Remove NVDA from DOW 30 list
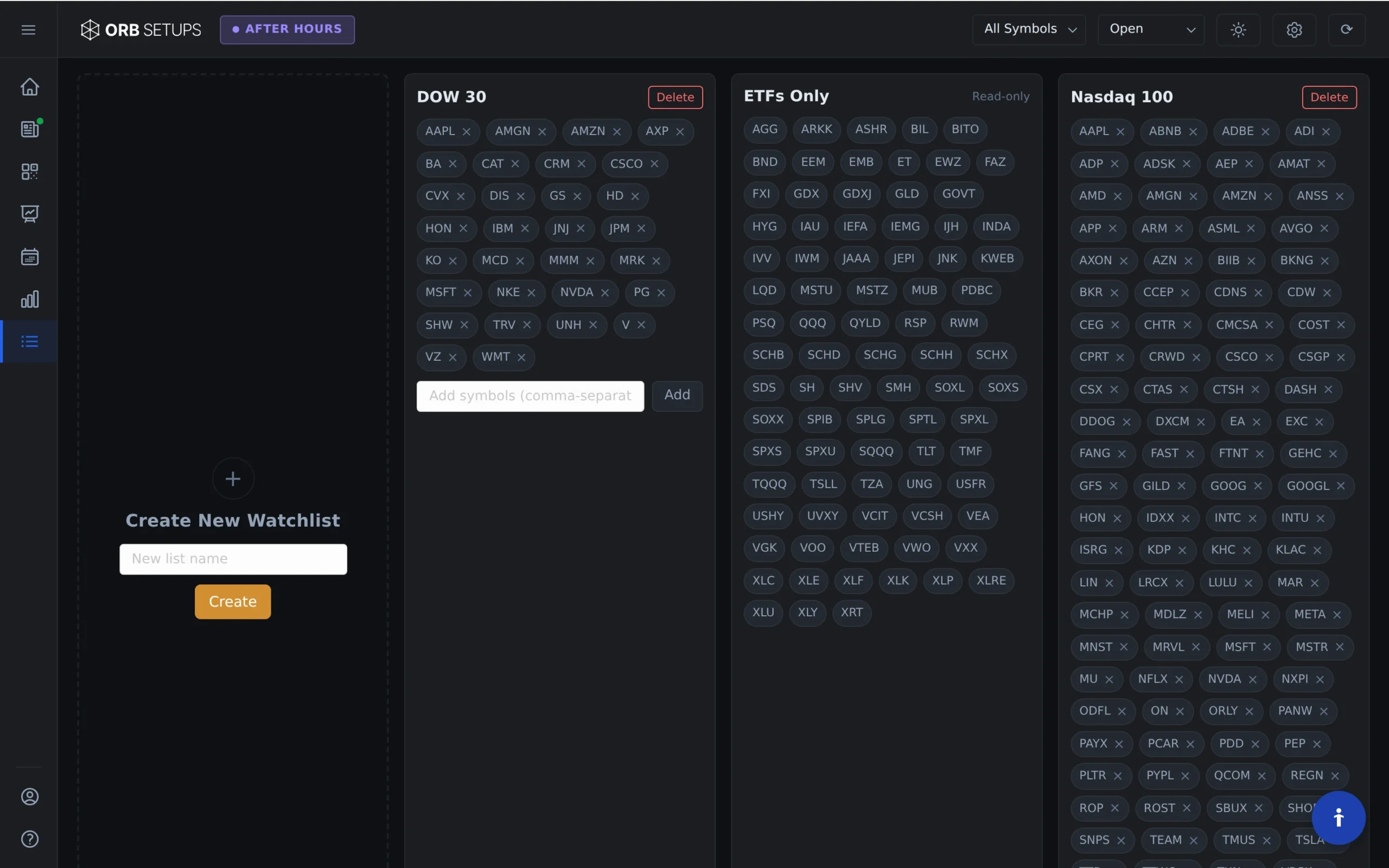 (x=605, y=293)
